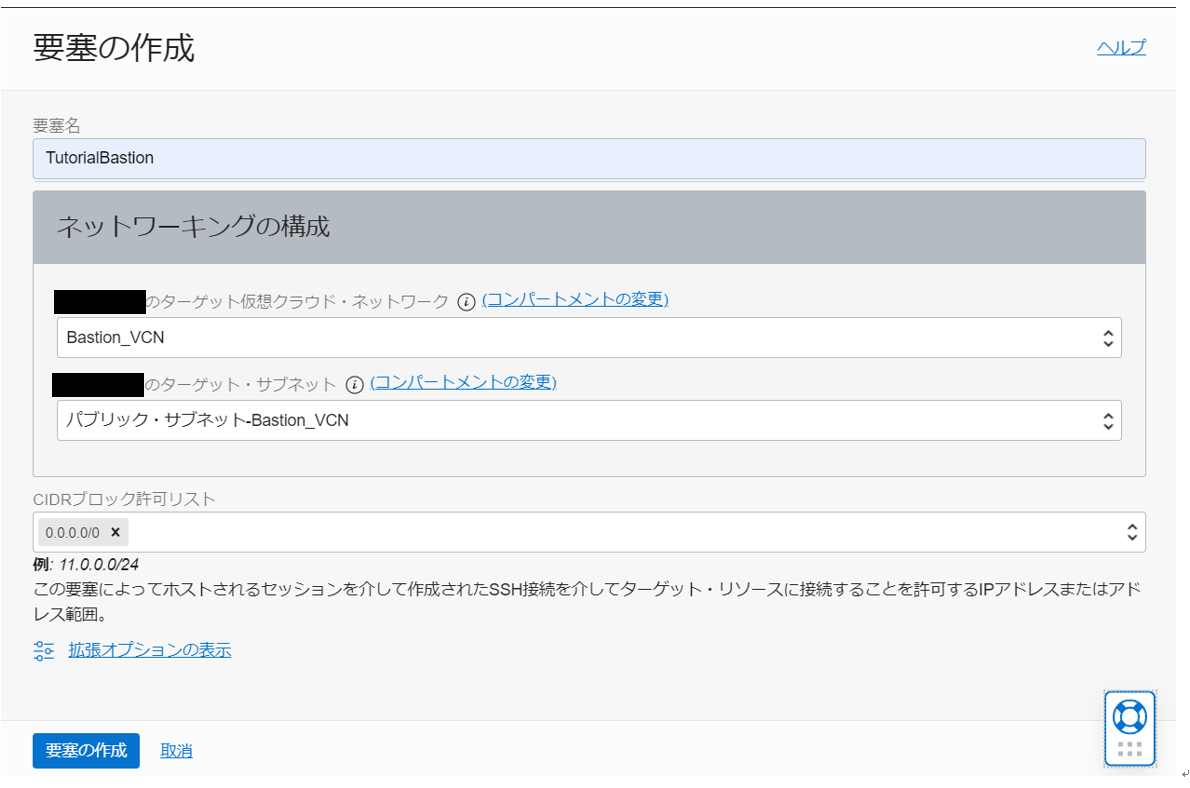1190x788 pixels.
Task: Click inside the CIDR allow list field
Action: [500, 532]
